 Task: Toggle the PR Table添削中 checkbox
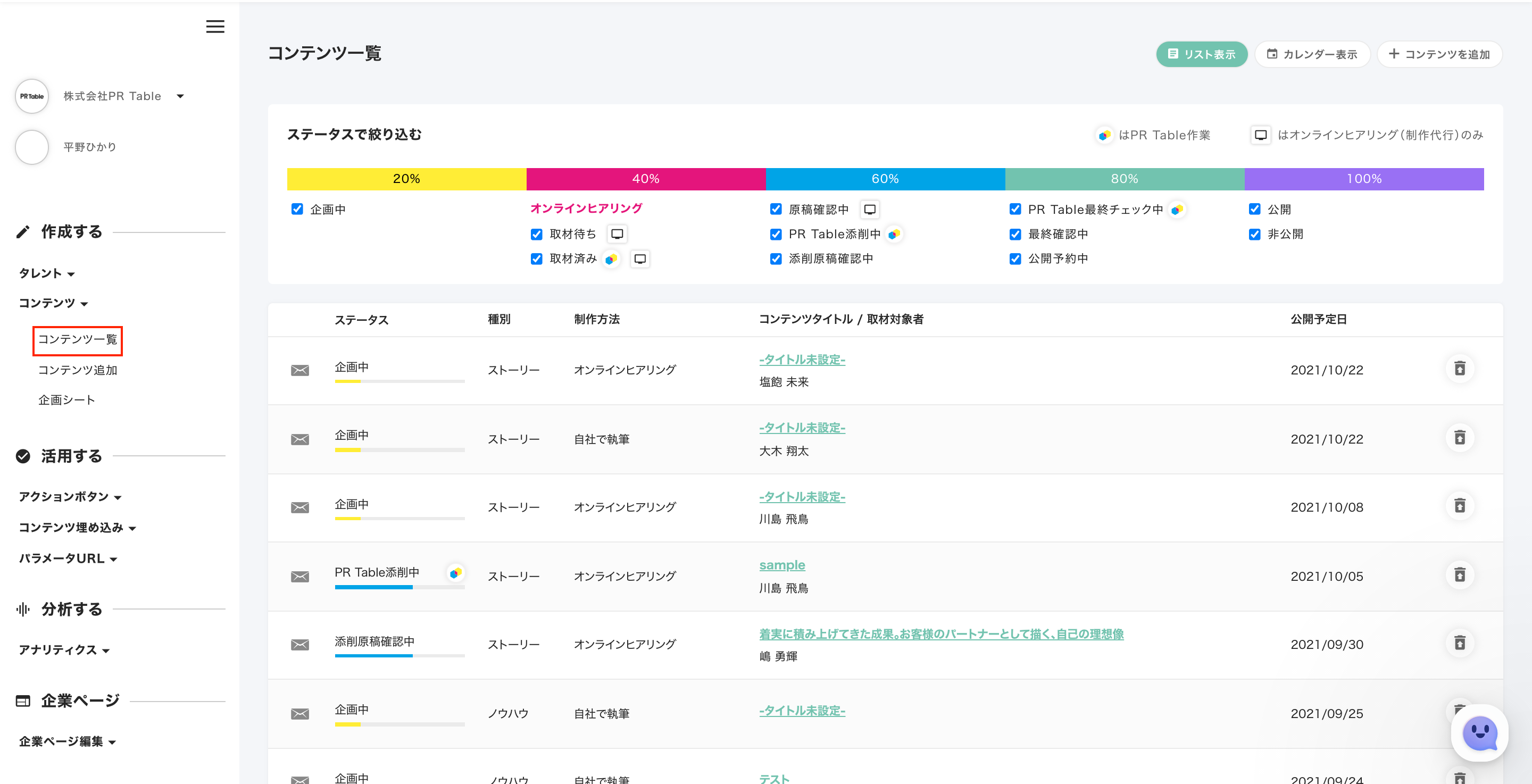tap(776, 234)
